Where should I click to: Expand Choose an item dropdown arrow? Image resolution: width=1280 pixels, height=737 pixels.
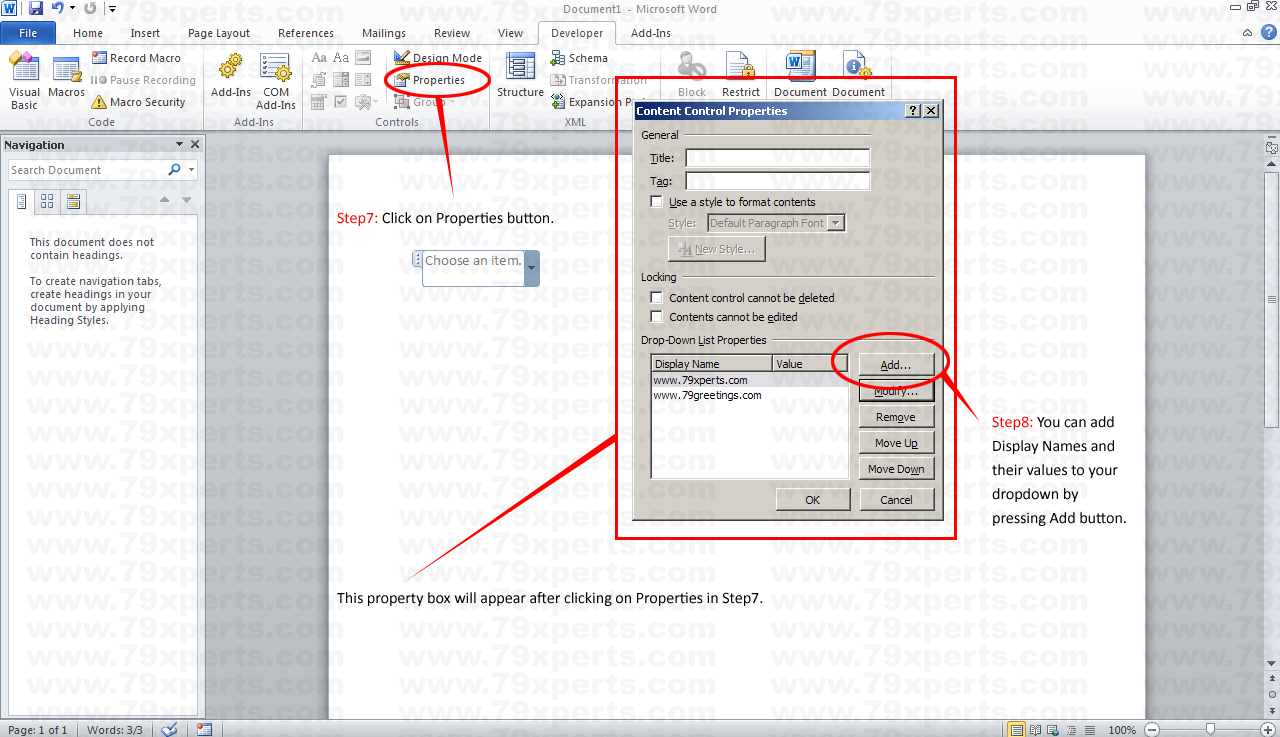[x=532, y=268]
